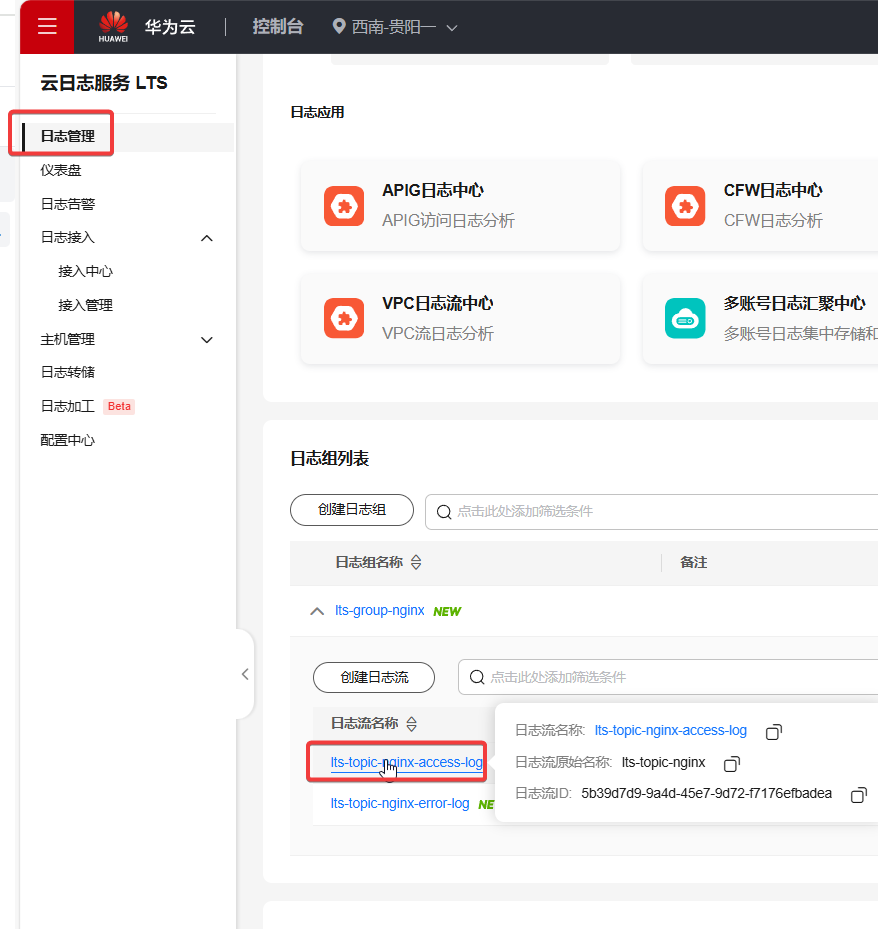Sort by 日志流名称 column

[411, 724]
